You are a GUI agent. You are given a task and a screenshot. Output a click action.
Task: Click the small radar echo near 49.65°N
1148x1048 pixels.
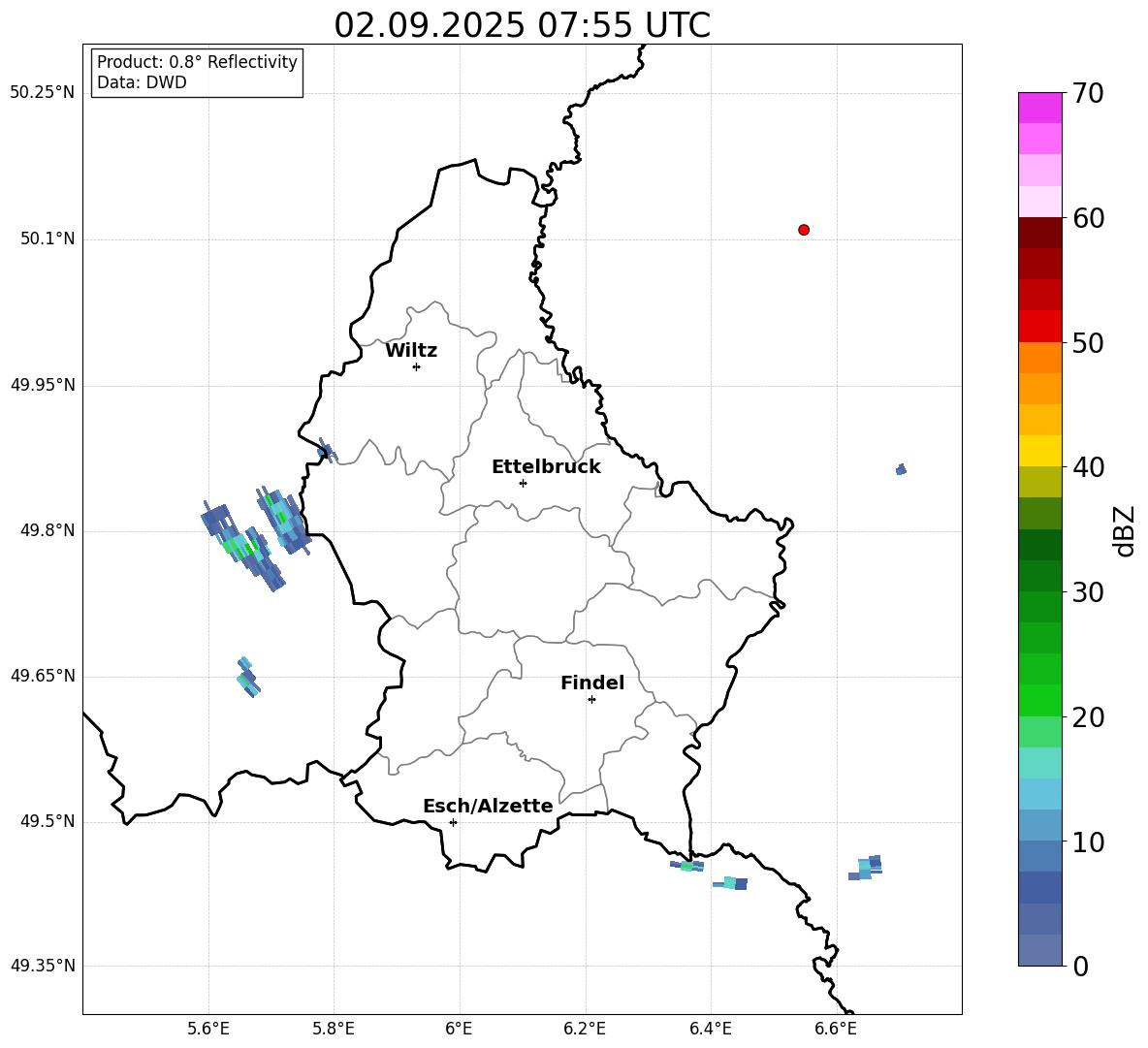pyautogui.click(x=249, y=677)
